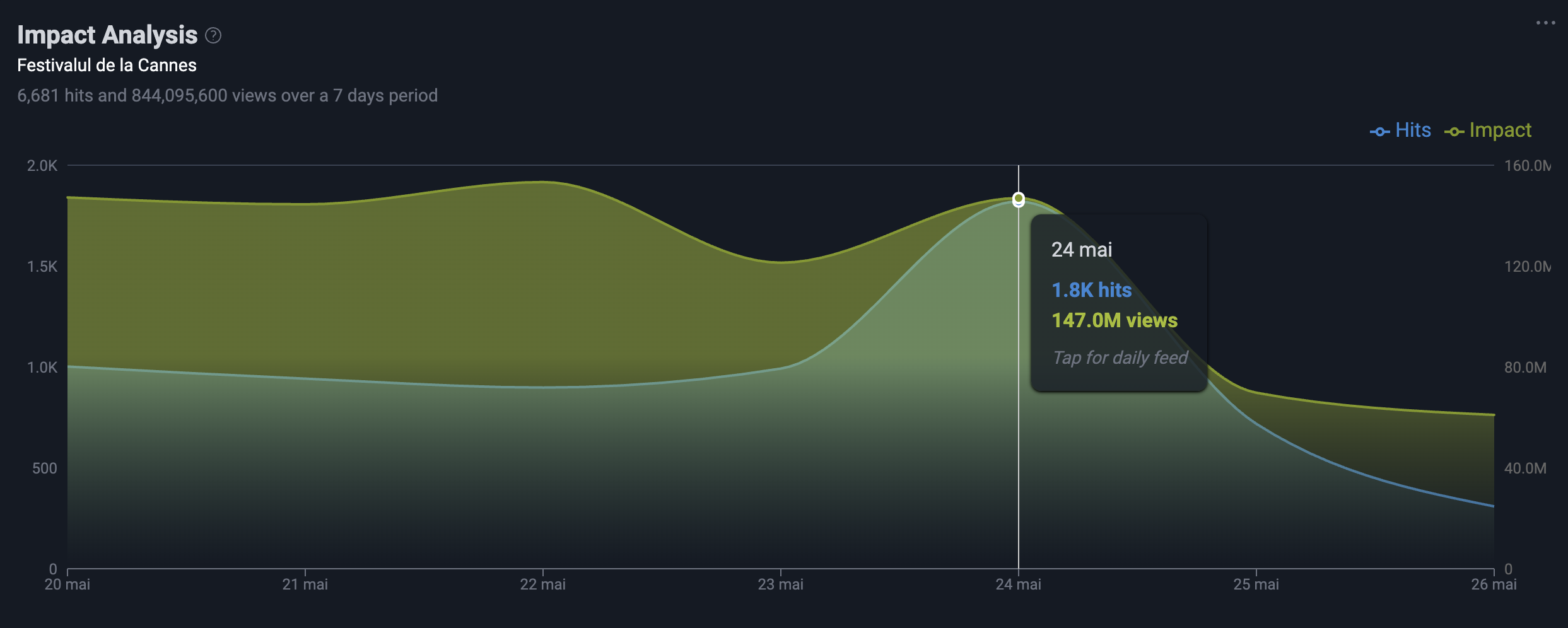Click the 1.8K hits value in tooltip

(1091, 290)
